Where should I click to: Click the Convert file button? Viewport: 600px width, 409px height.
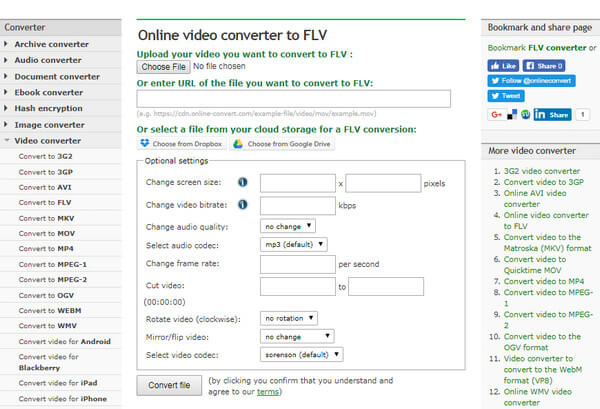169,385
